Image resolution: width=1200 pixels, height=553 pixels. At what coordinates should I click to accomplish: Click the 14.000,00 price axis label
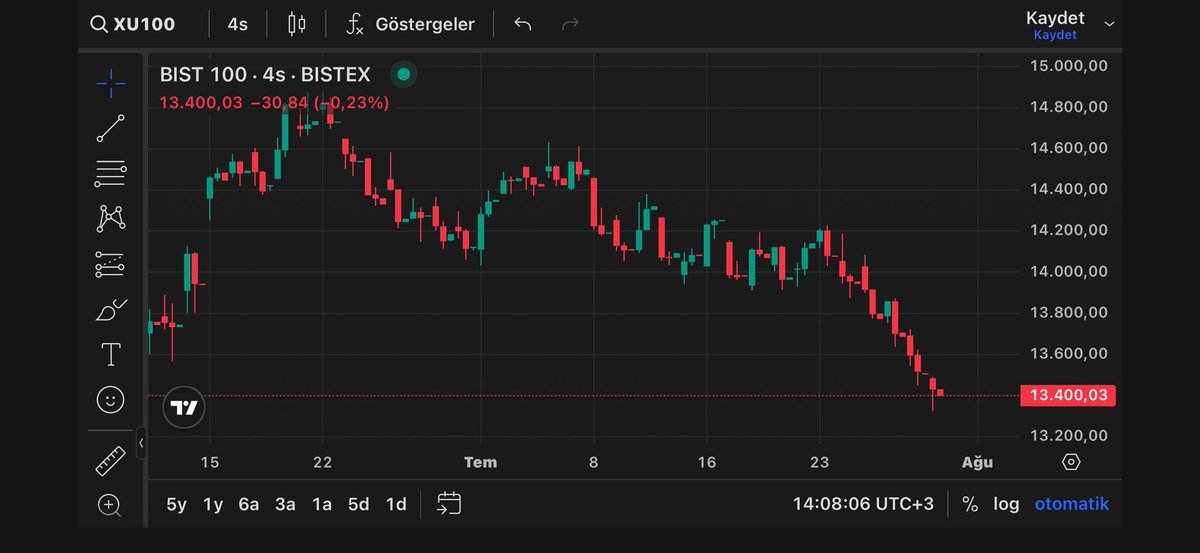1069,271
